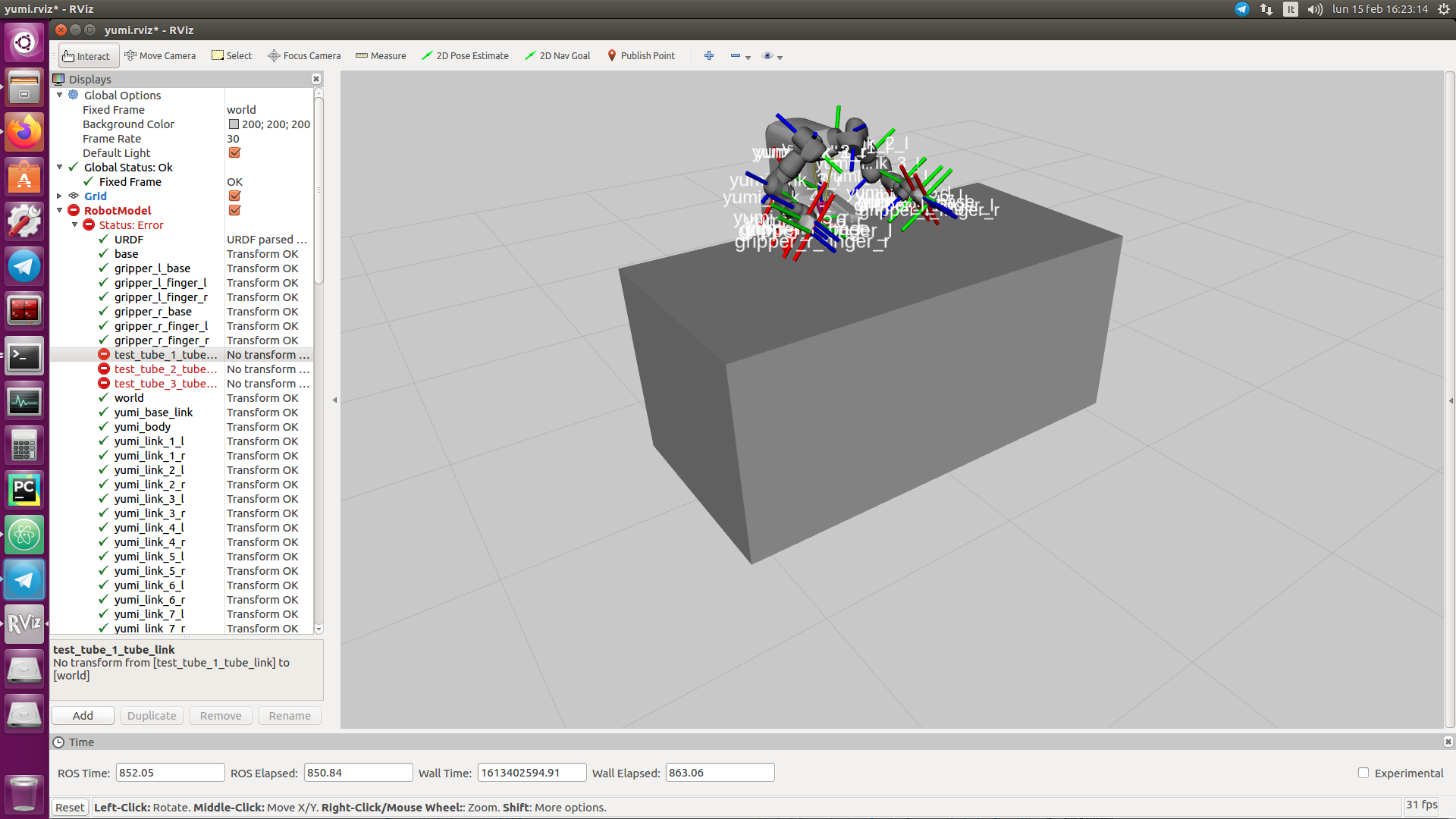Click the Wall Time field
This screenshot has height=819, width=1456.
tap(532, 773)
